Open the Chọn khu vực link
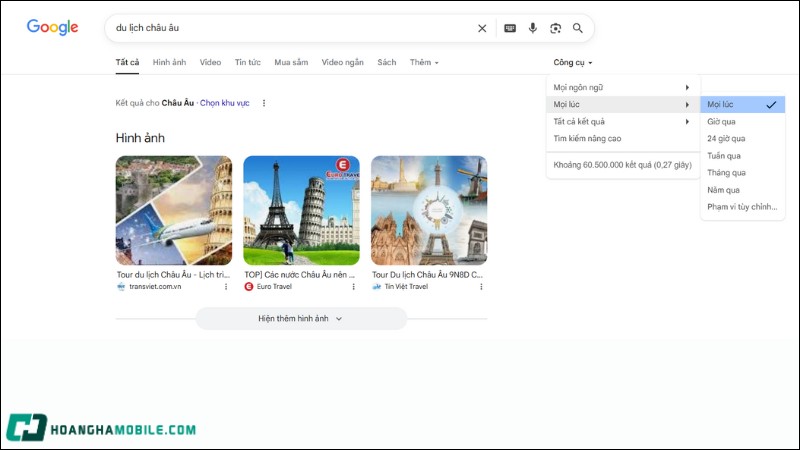 (x=225, y=103)
